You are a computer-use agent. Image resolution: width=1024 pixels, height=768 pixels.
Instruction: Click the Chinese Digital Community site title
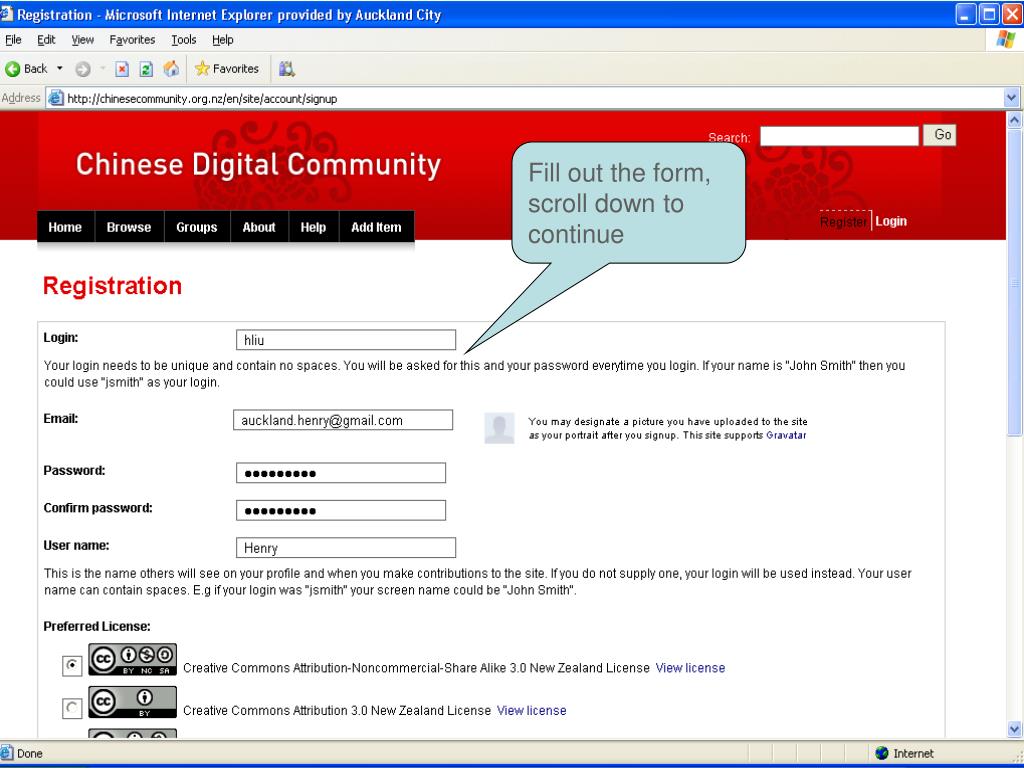(x=259, y=165)
